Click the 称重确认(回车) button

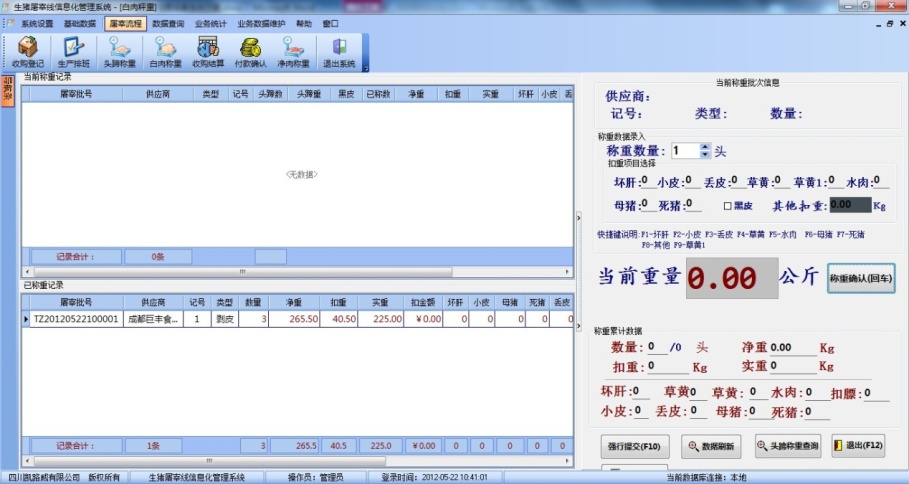point(860,278)
